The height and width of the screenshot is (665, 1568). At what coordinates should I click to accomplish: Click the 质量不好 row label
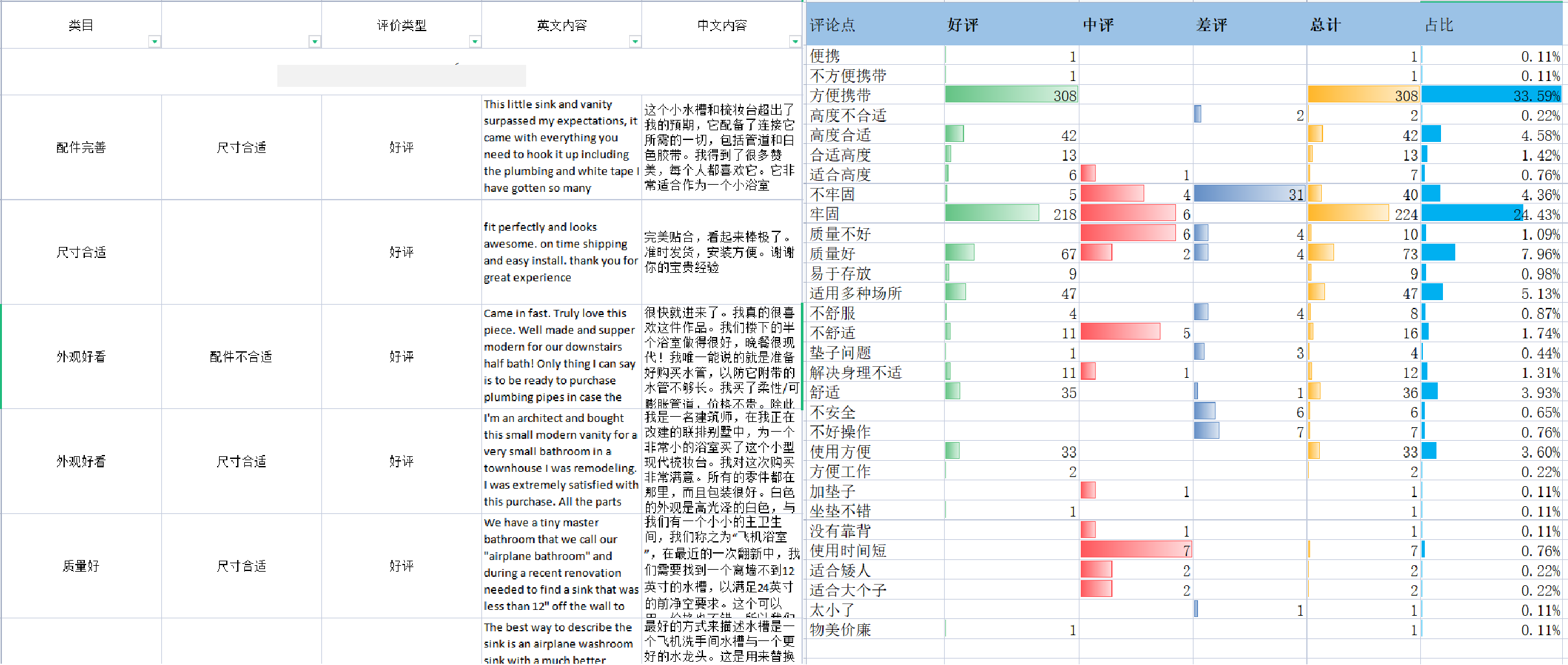pyautogui.click(x=840, y=234)
